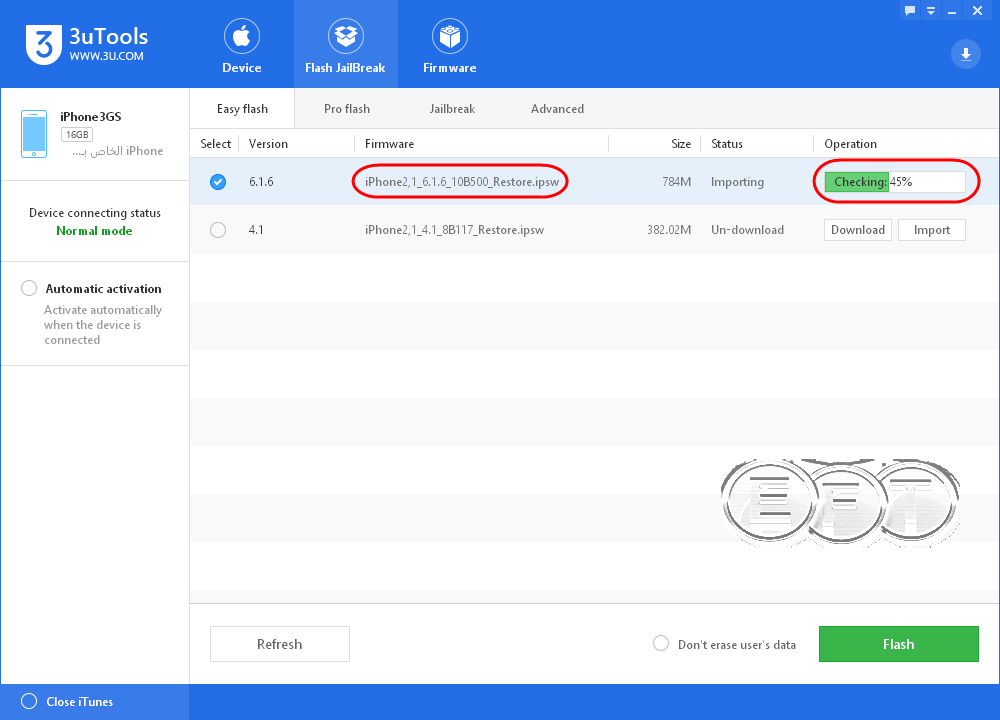Switch to the Pro flash tab
The height and width of the screenshot is (720, 1000).
click(347, 109)
